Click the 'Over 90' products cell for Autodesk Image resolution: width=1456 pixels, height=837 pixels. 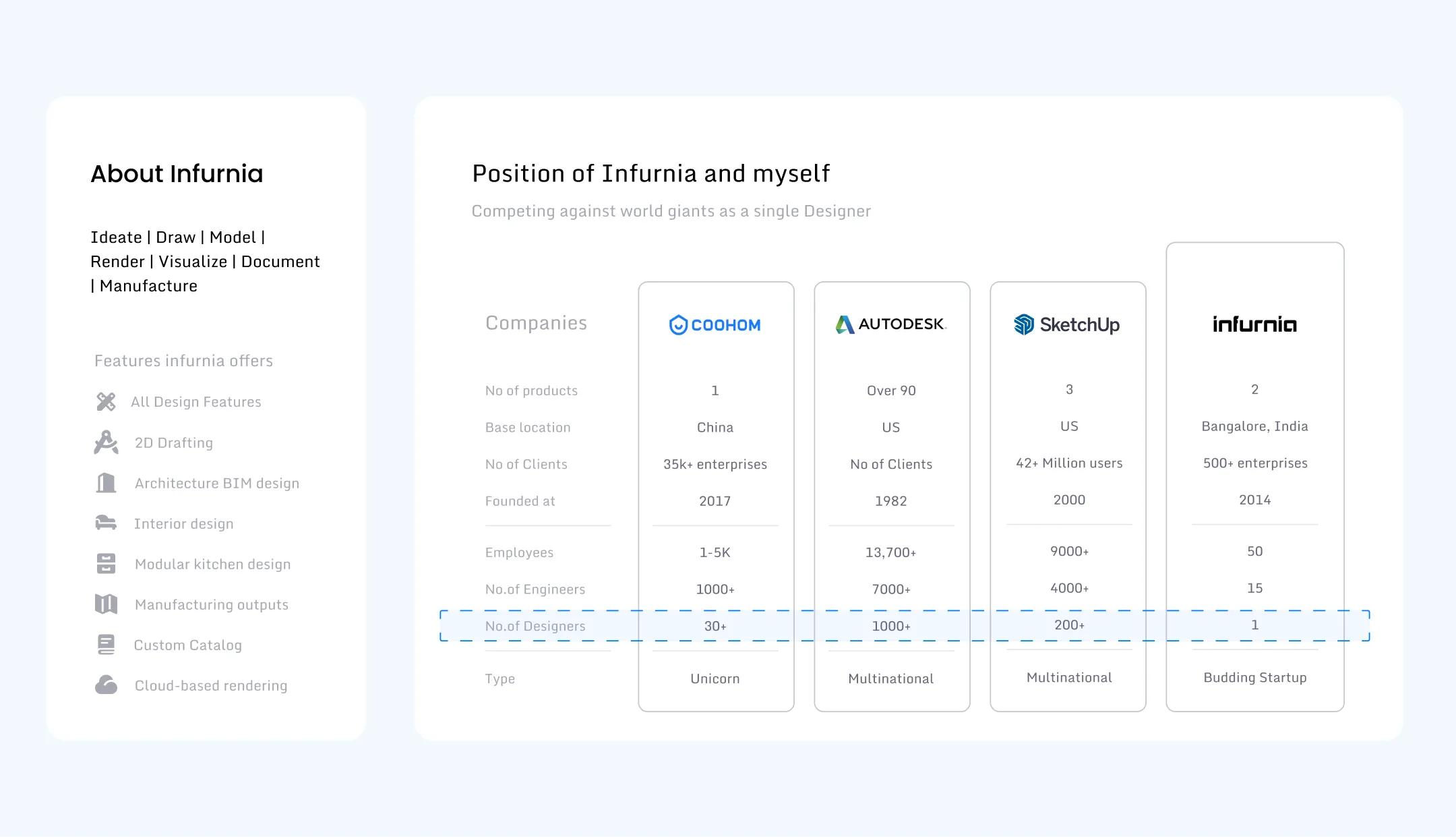[891, 391]
